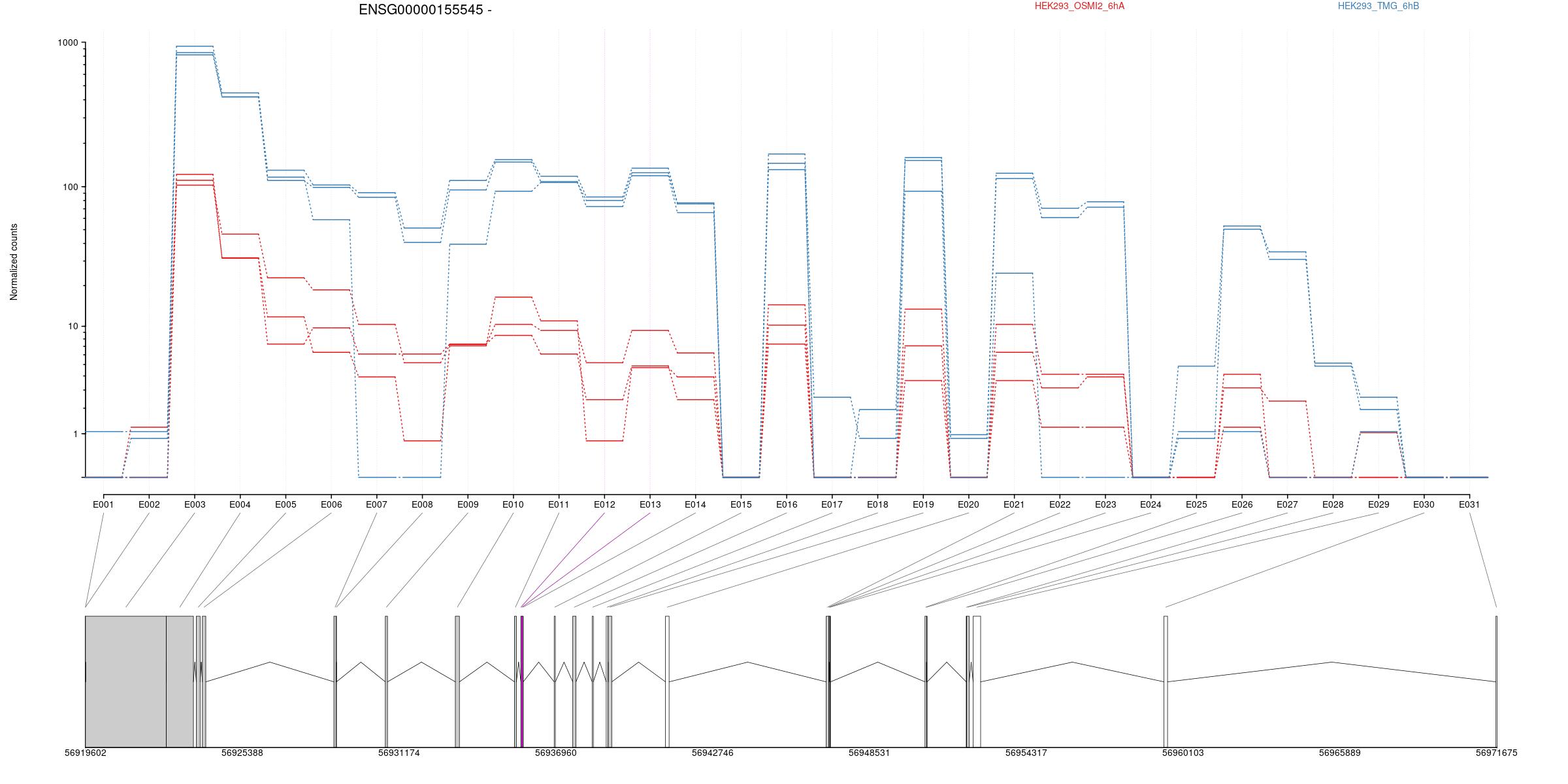The image size is (1568, 784).
Task: Click genomic coordinate 56965889
Action: (x=1340, y=753)
